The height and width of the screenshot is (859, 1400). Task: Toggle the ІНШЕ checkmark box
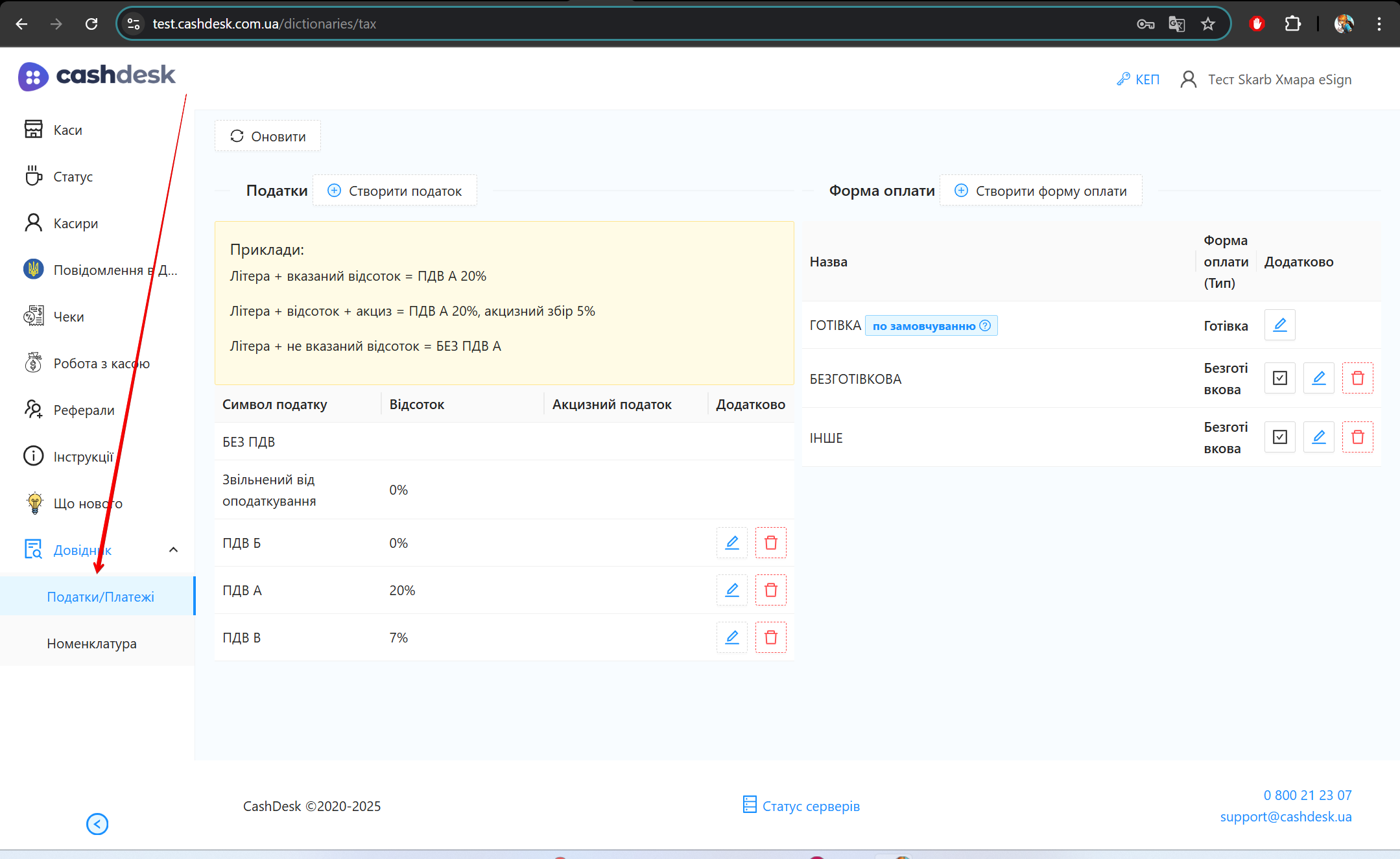pos(1279,437)
